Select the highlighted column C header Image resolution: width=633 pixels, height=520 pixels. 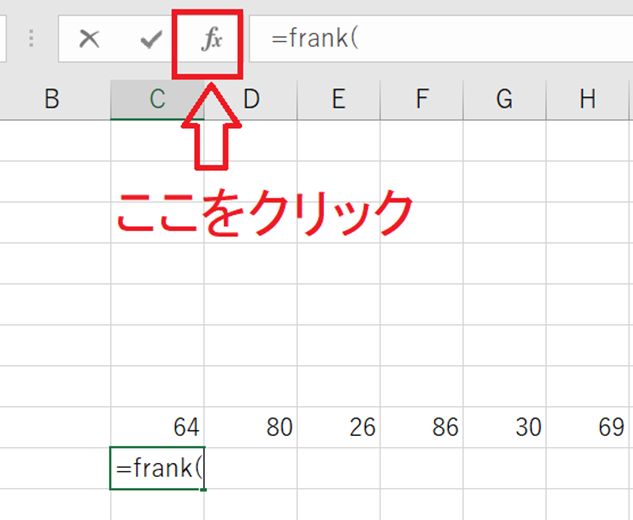(x=157, y=98)
